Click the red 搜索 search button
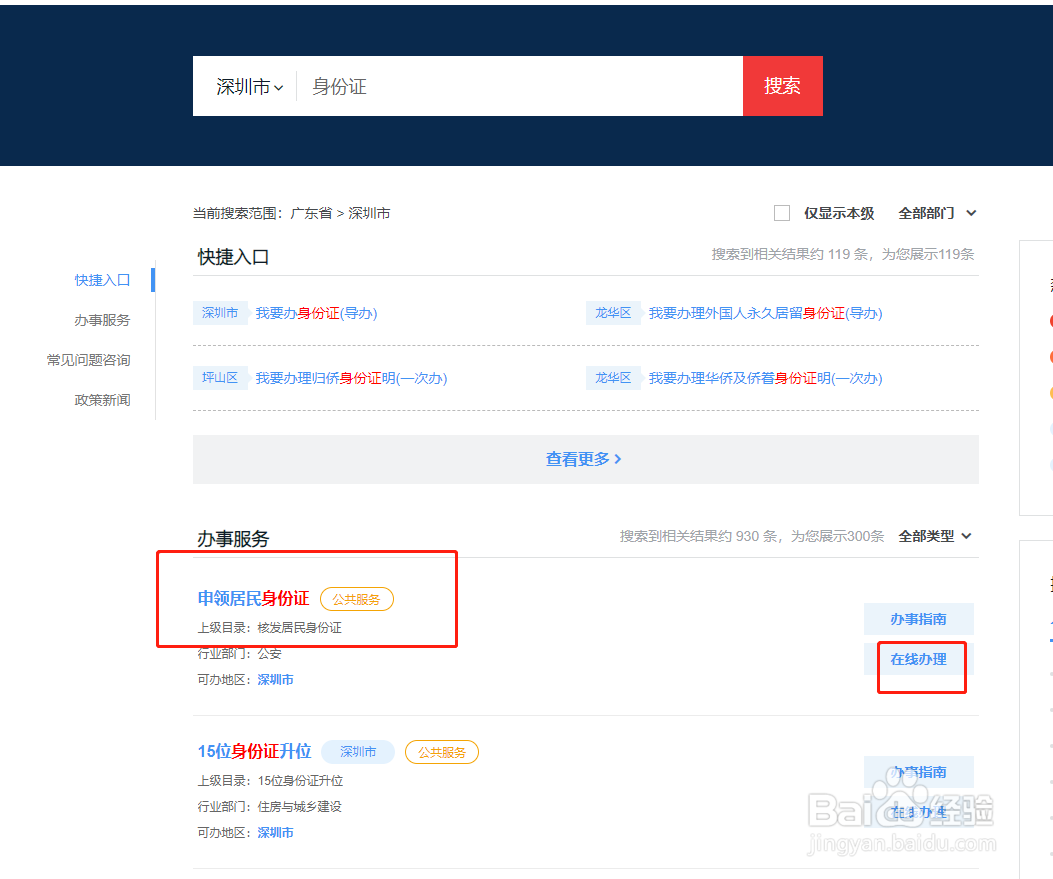The image size is (1053, 879). click(x=782, y=86)
